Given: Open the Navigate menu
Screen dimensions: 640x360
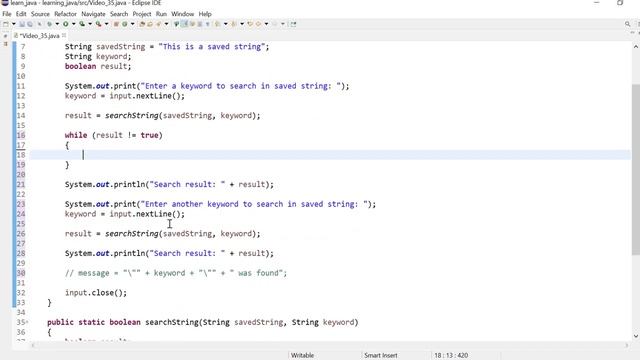Looking at the screenshot, I should (93, 14).
